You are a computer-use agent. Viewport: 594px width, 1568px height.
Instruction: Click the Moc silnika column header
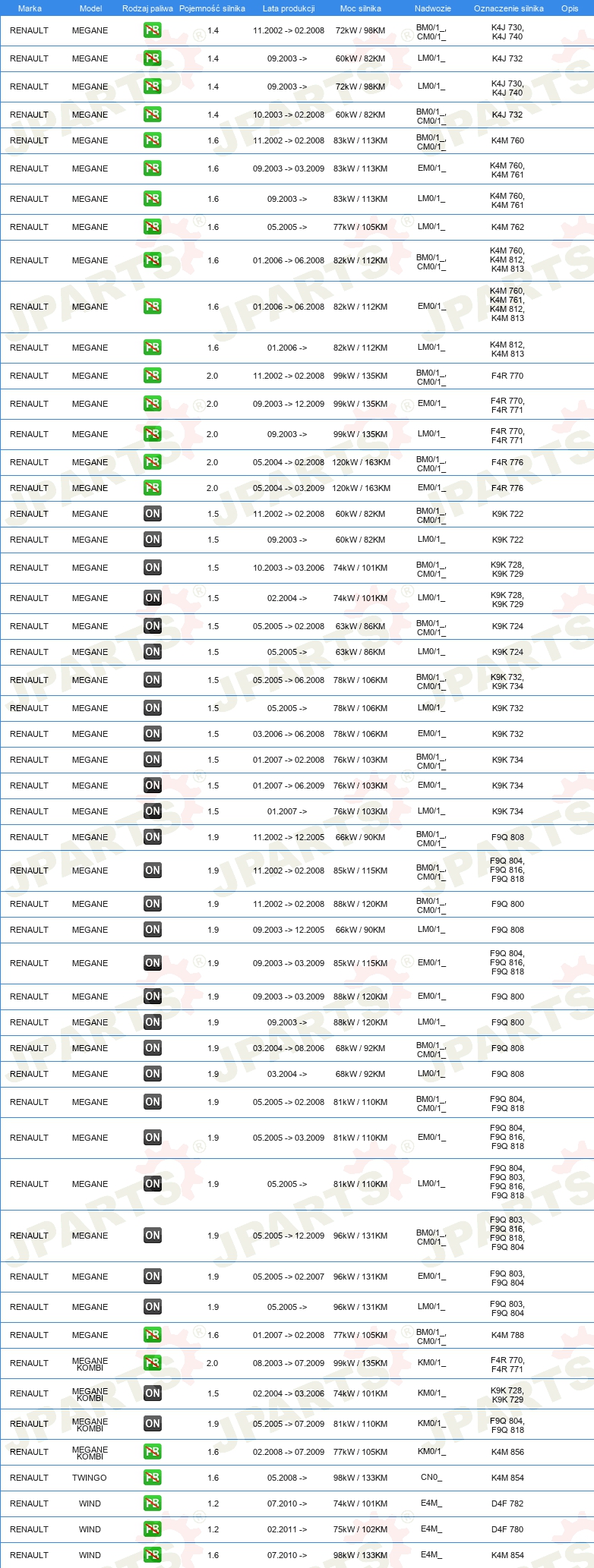coord(361,8)
